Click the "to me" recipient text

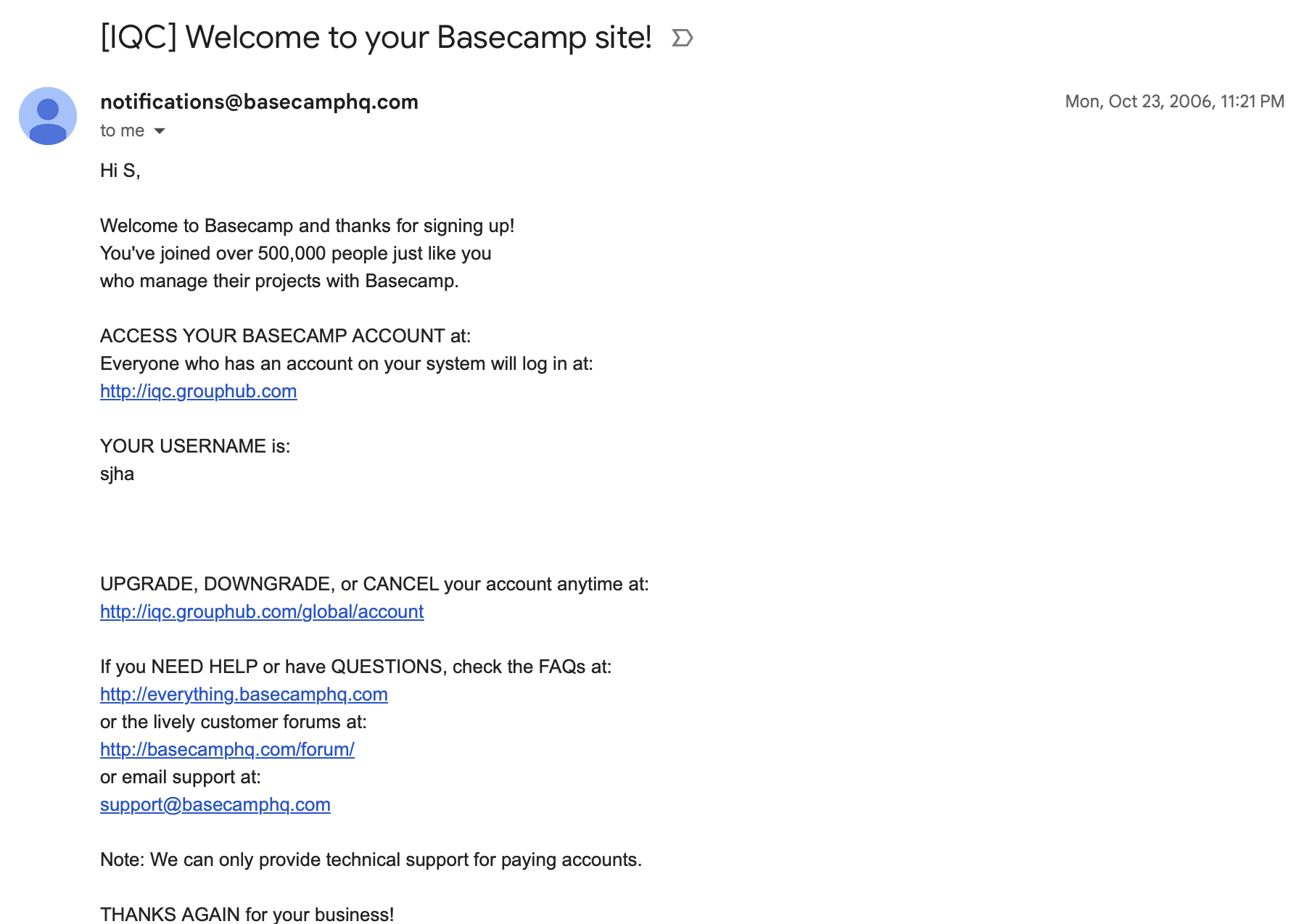pyautogui.click(x=122, y=131)
